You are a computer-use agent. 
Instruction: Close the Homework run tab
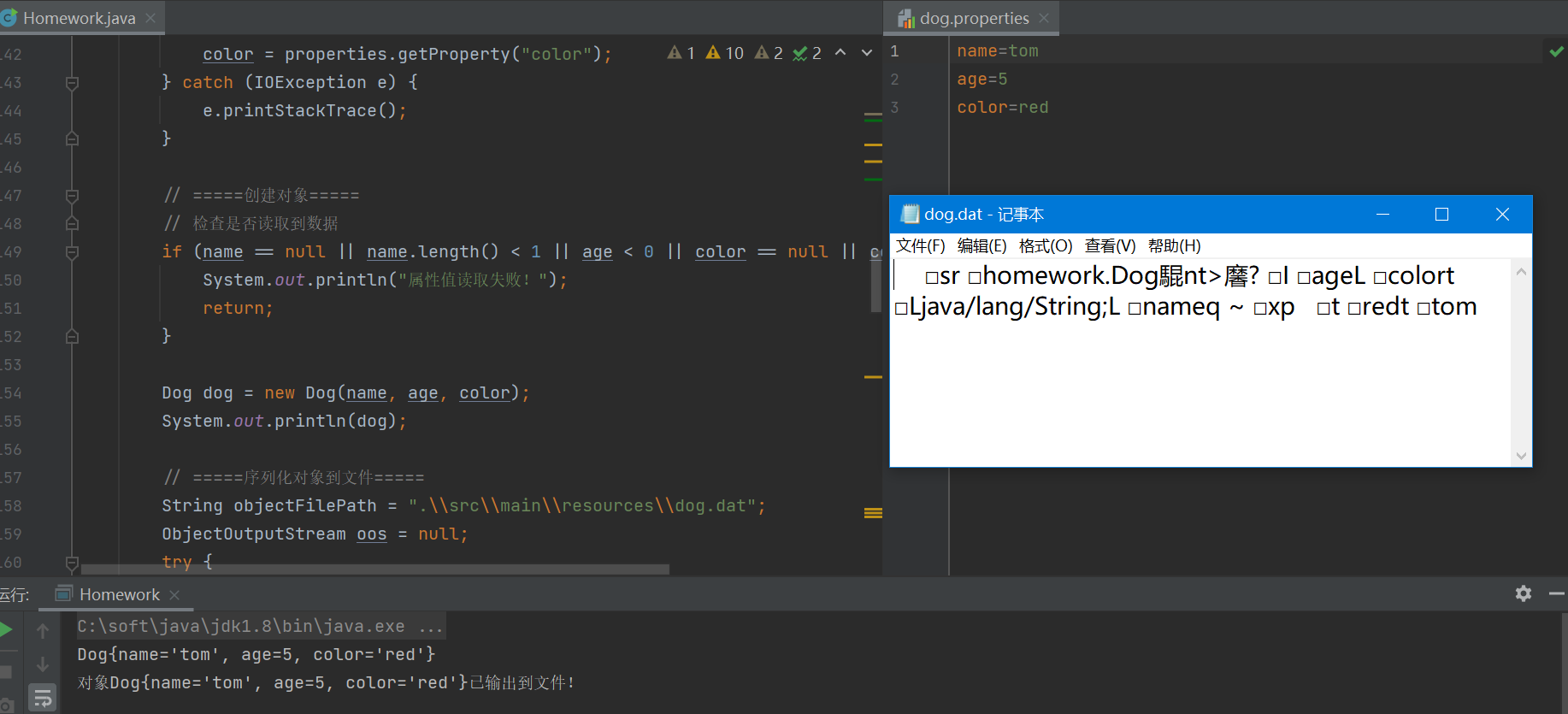(174, 594)
